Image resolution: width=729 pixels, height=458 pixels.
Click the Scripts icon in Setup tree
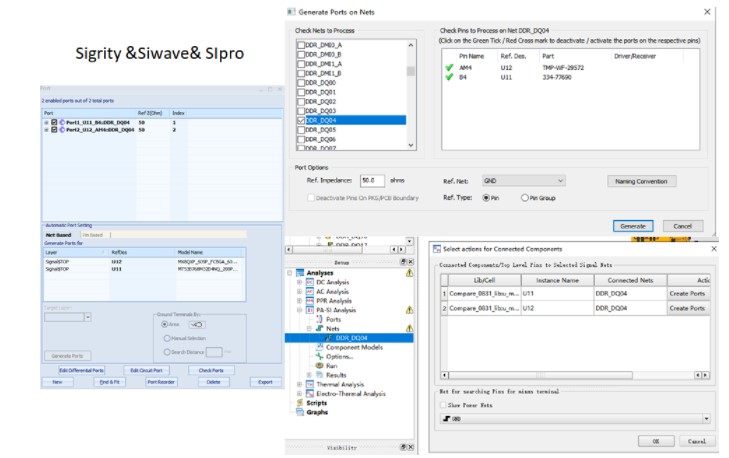(x=300, y=403)
